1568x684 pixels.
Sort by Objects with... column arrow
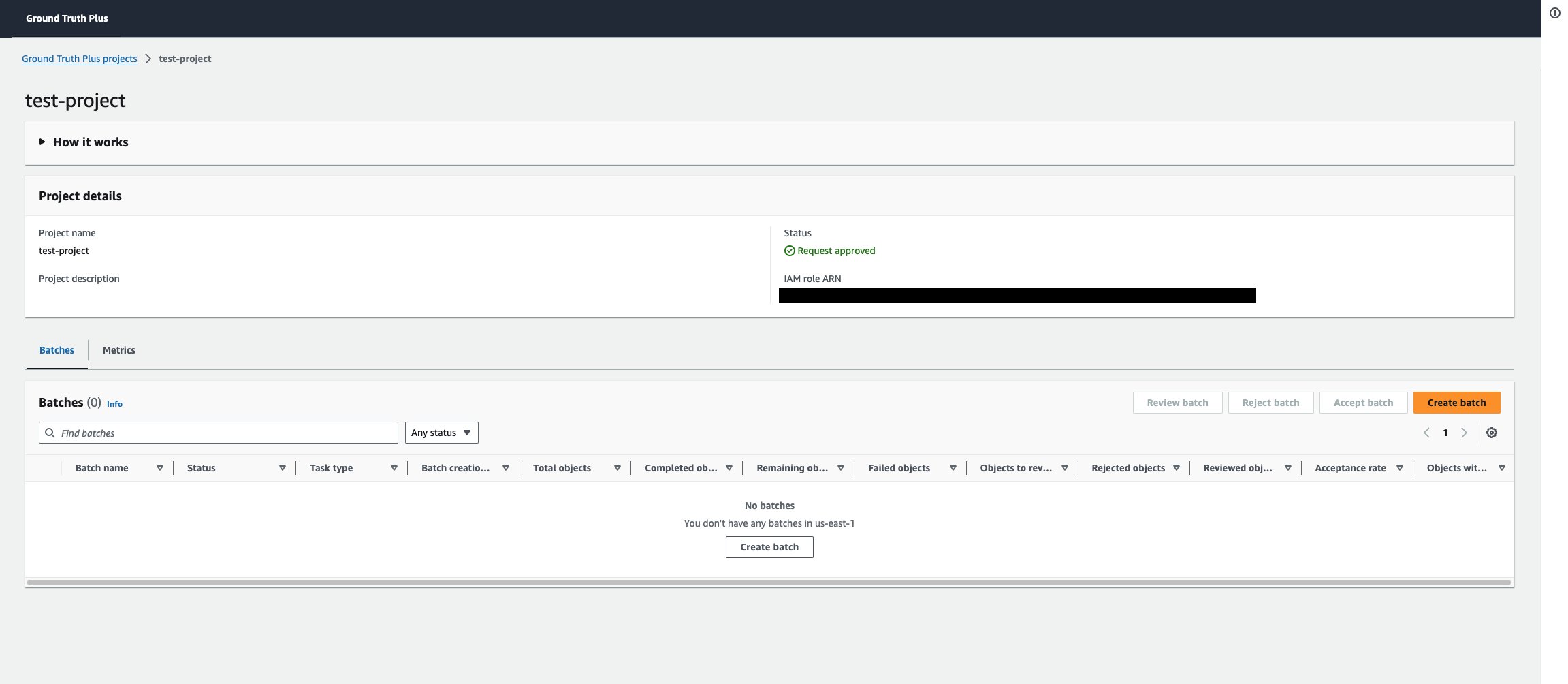[1502, 468]
